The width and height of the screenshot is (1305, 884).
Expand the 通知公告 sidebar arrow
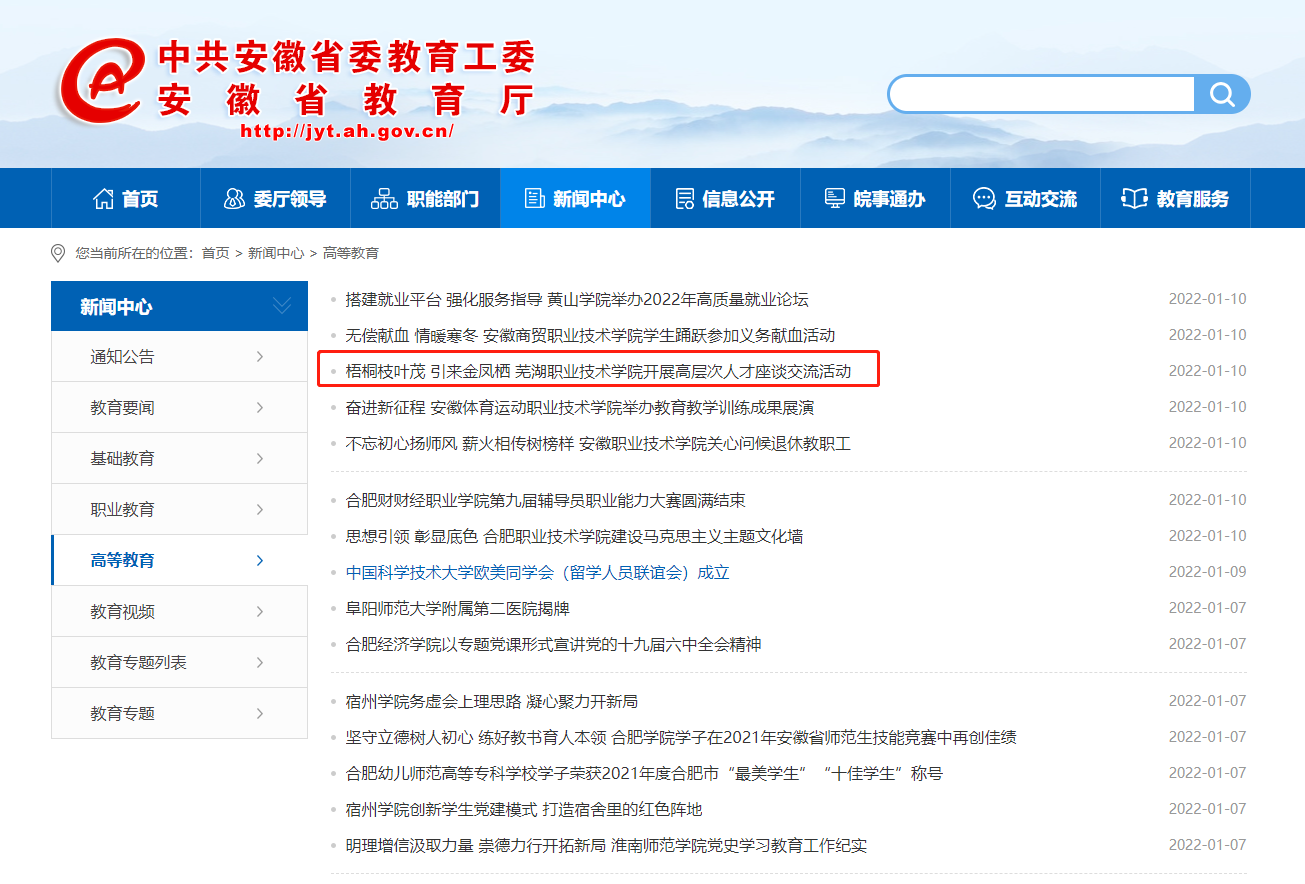point(260,357)
